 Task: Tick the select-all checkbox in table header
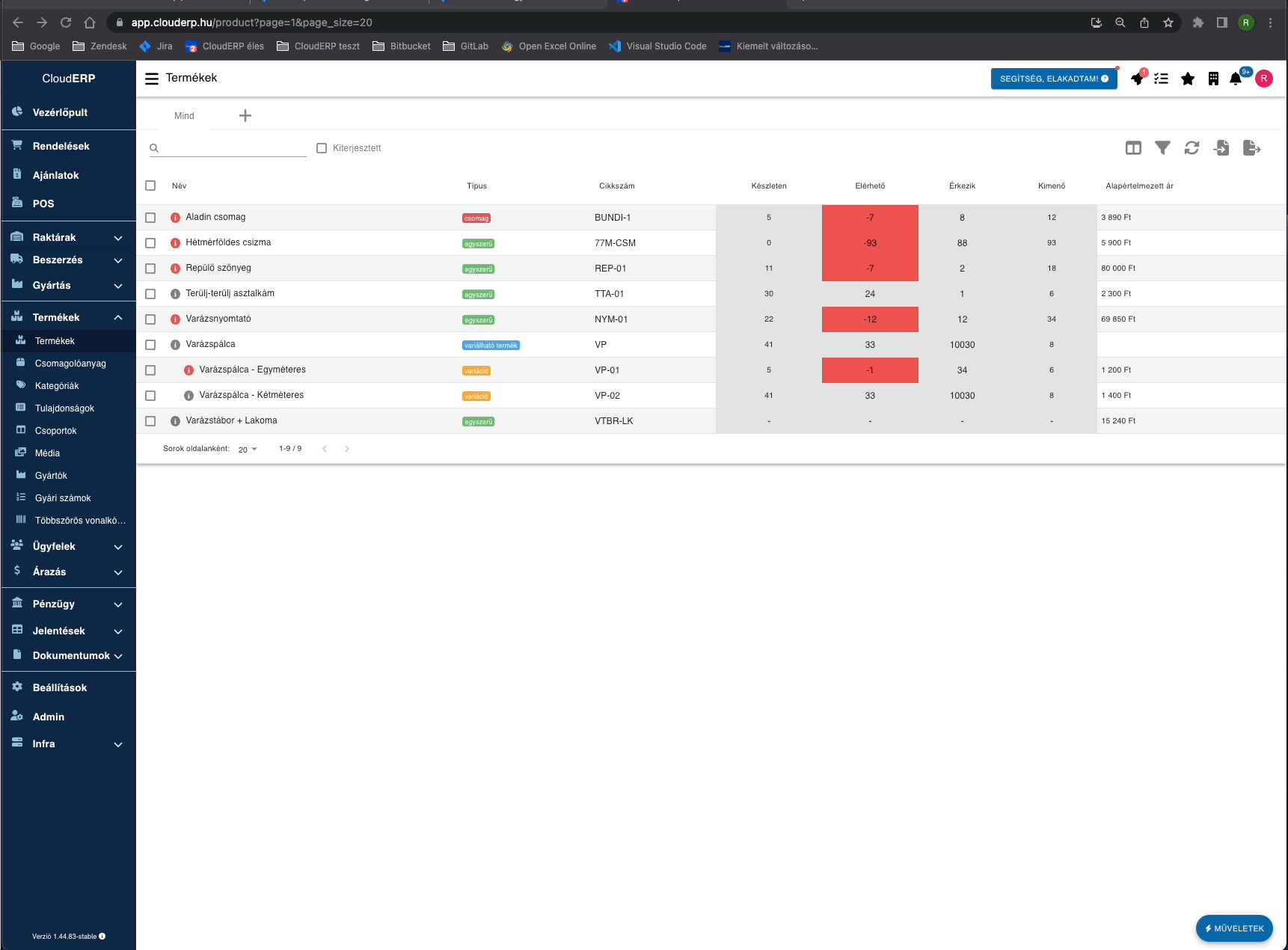click(150, 186)
